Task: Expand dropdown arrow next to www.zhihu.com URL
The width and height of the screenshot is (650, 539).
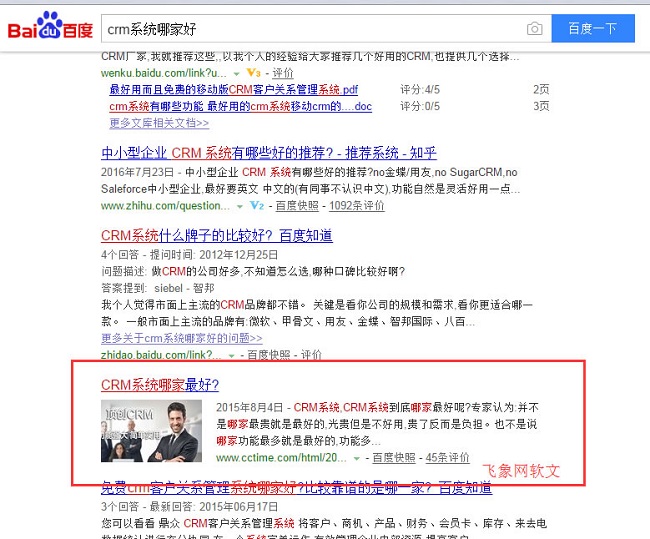Action: tap(239, 206)
